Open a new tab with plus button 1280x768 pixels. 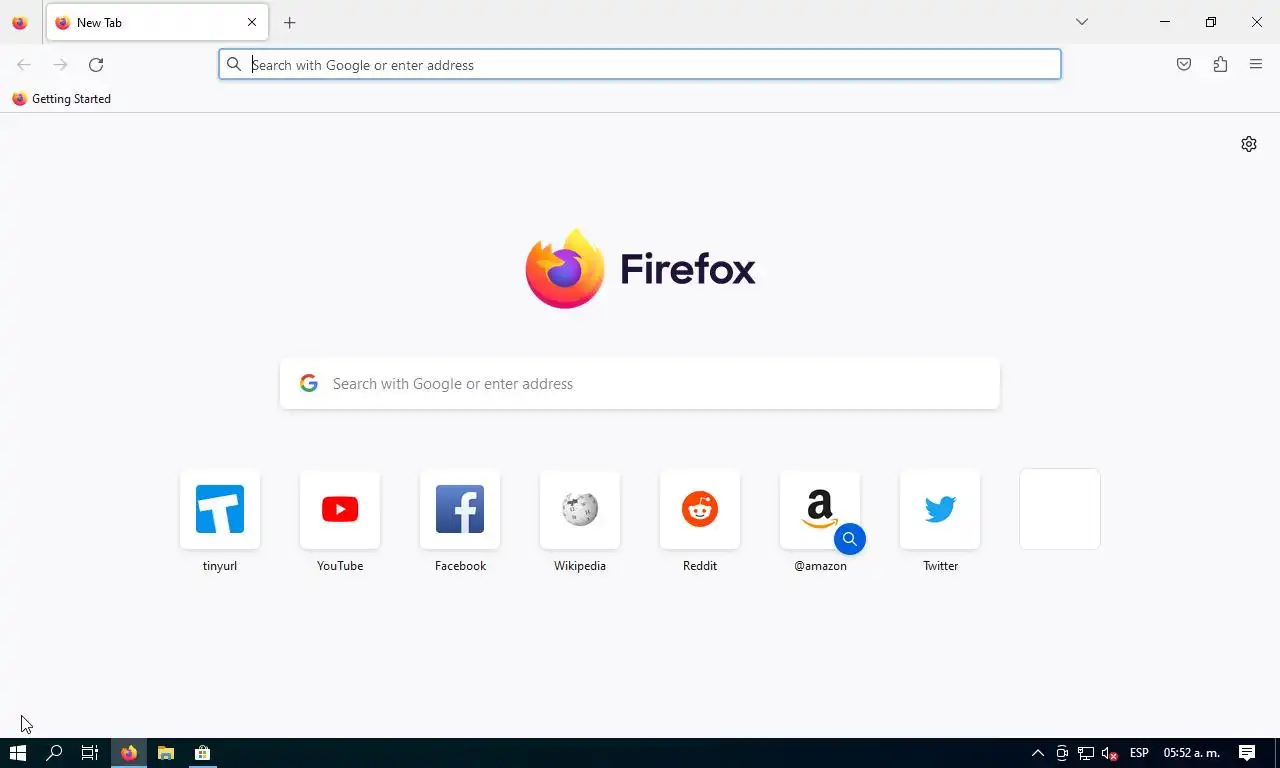click(x=290, y=23)
